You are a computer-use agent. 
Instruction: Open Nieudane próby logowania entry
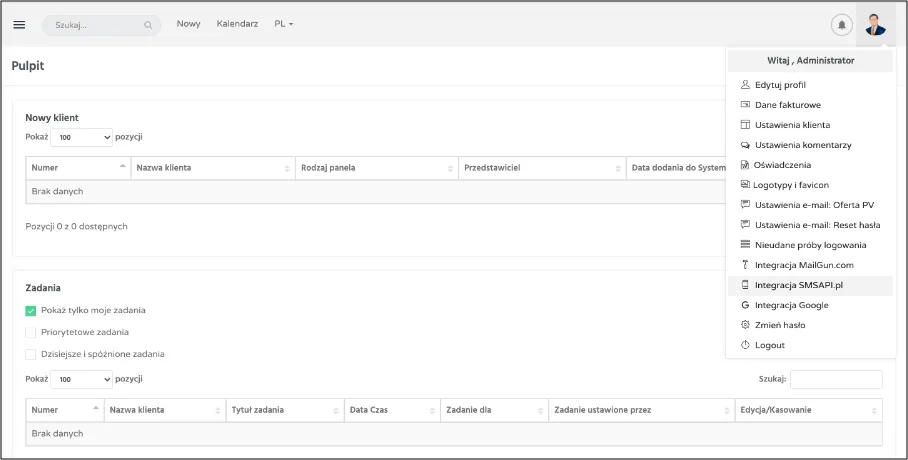(x=810, y=244)
